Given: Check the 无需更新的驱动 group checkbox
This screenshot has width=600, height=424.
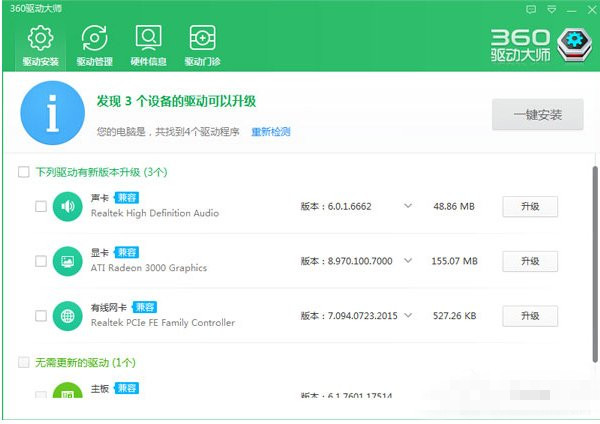Looking at the screenshot, I should coord(23,361).
